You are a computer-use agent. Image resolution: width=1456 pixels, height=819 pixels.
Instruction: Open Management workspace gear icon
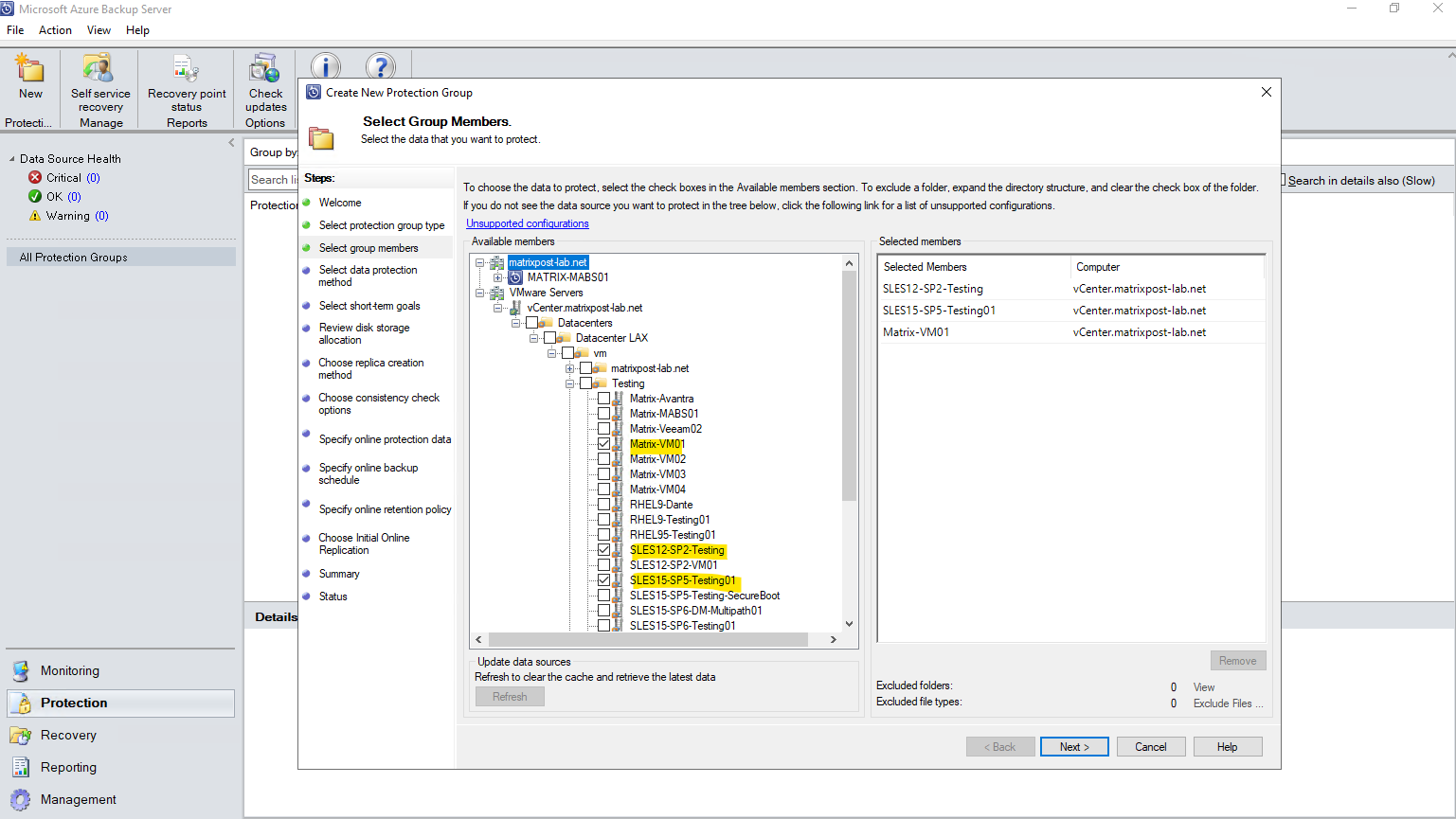pos(20,800)
